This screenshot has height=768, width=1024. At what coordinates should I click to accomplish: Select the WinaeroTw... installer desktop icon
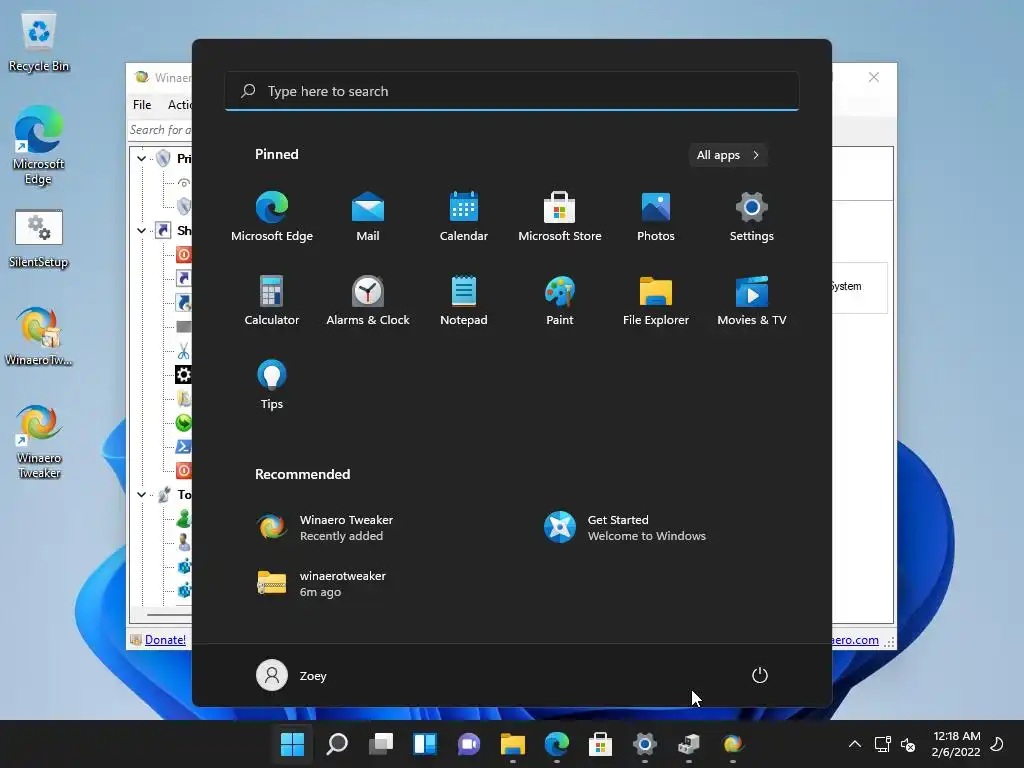tap(39, 336)
